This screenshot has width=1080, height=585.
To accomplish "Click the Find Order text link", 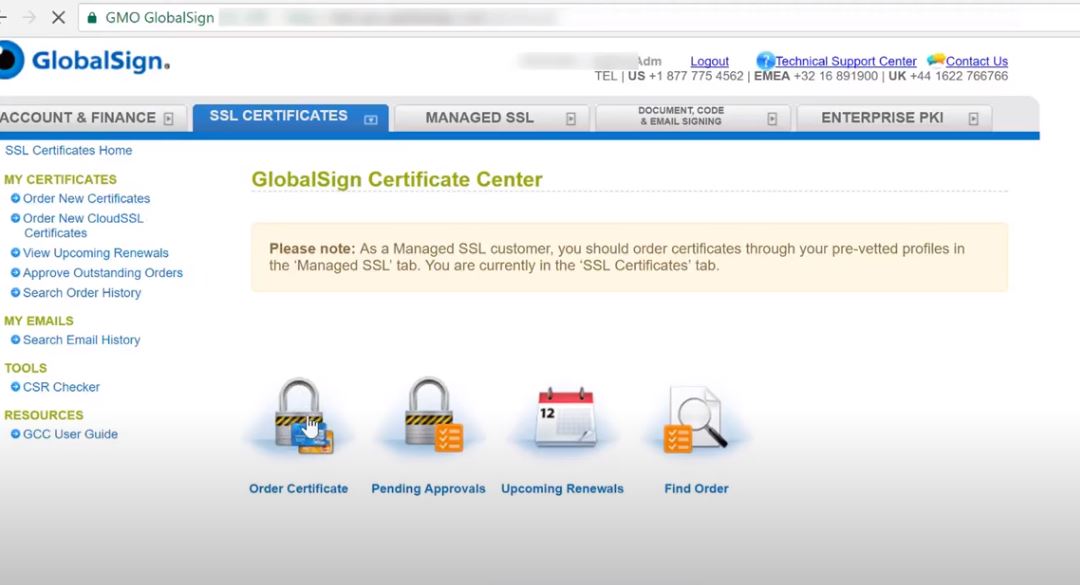I will pos(696,489).
